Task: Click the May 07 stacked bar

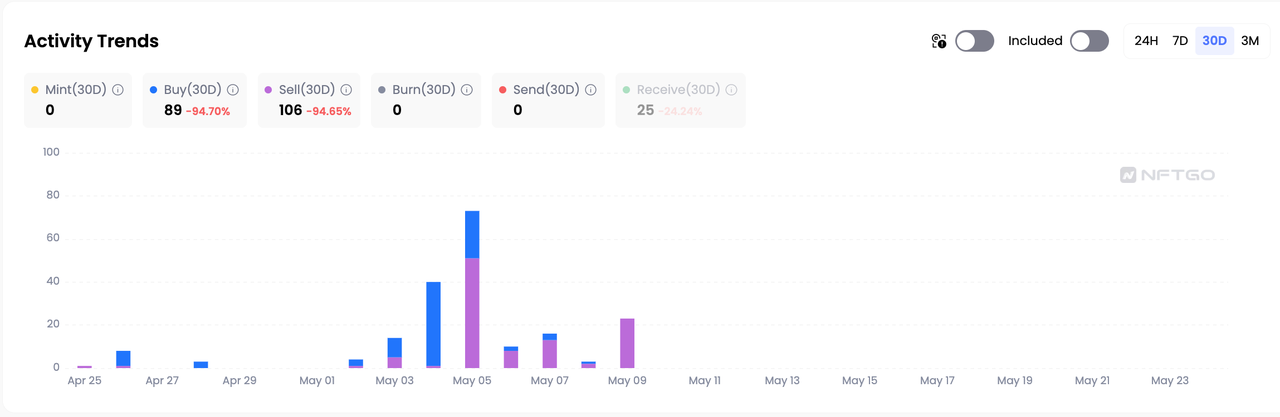Action: [549, 351]
